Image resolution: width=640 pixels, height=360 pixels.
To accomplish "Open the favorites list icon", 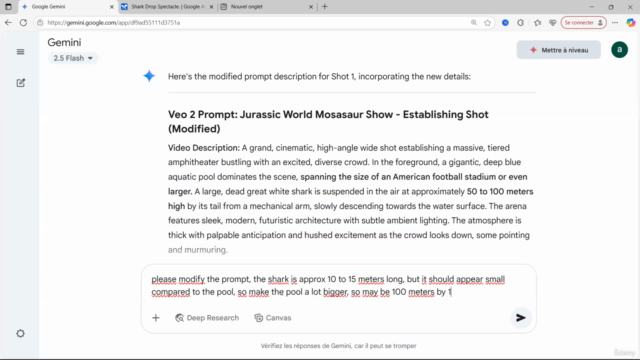I will click(x=537, y=22).
